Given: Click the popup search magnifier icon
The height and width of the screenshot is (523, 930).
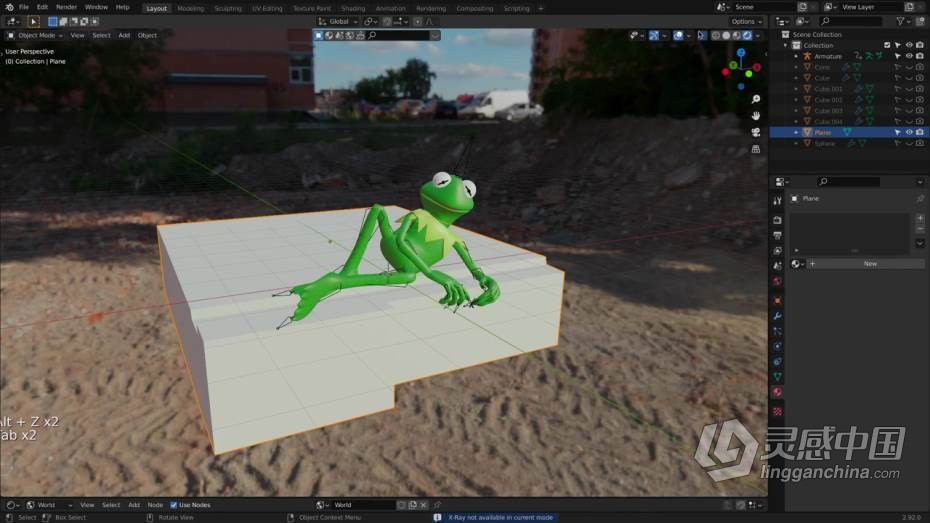Looking at the screenshot, I should (372, 36).
